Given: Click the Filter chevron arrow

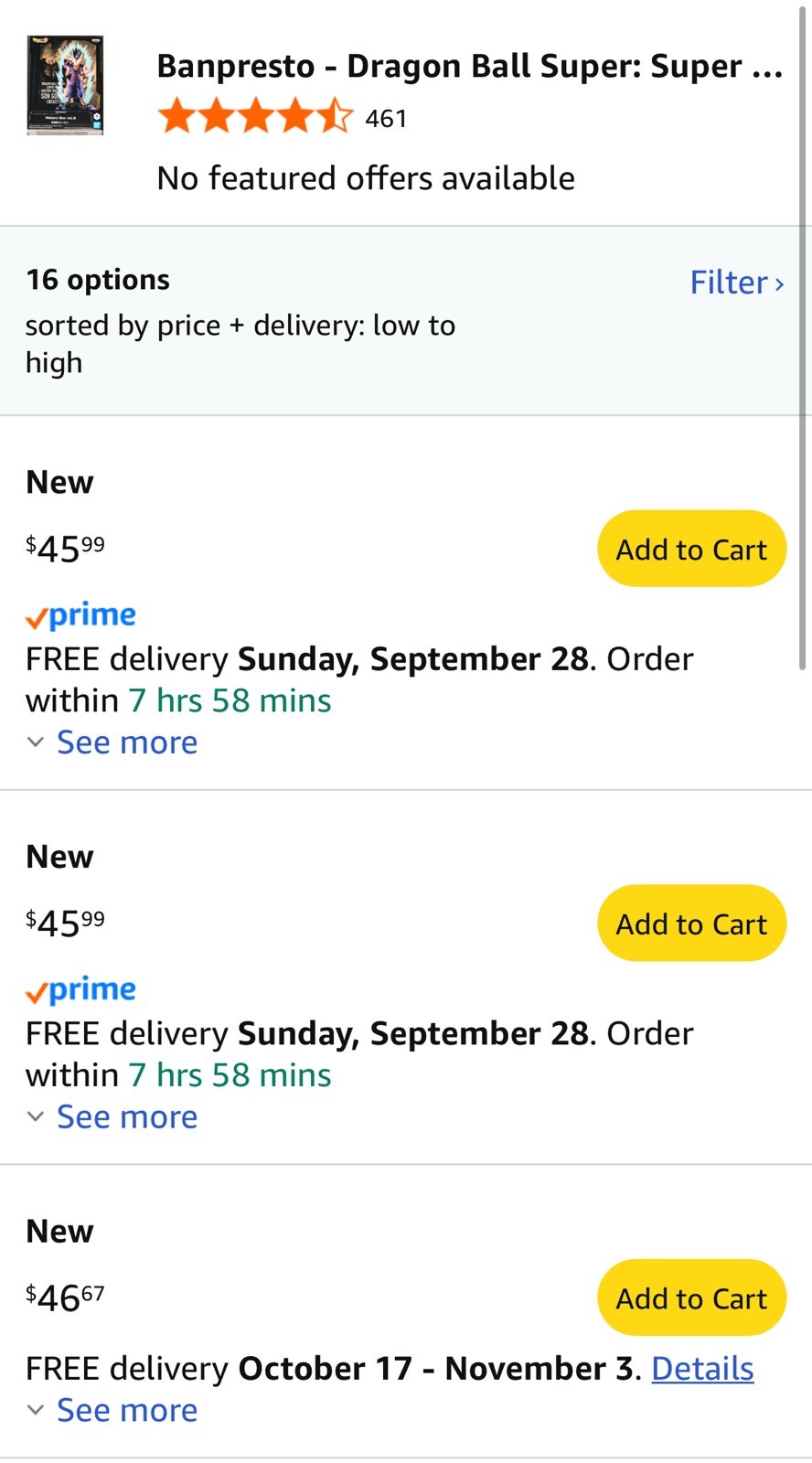Looking at the screenshot, I should (779, 284).
